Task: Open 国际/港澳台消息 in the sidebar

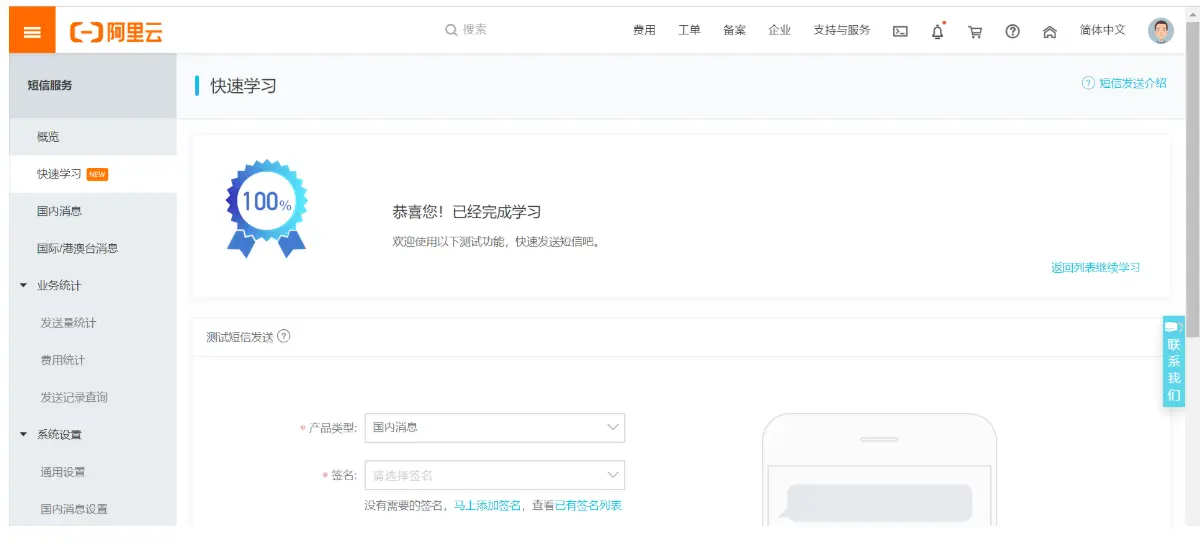Action: click(93, 248)
